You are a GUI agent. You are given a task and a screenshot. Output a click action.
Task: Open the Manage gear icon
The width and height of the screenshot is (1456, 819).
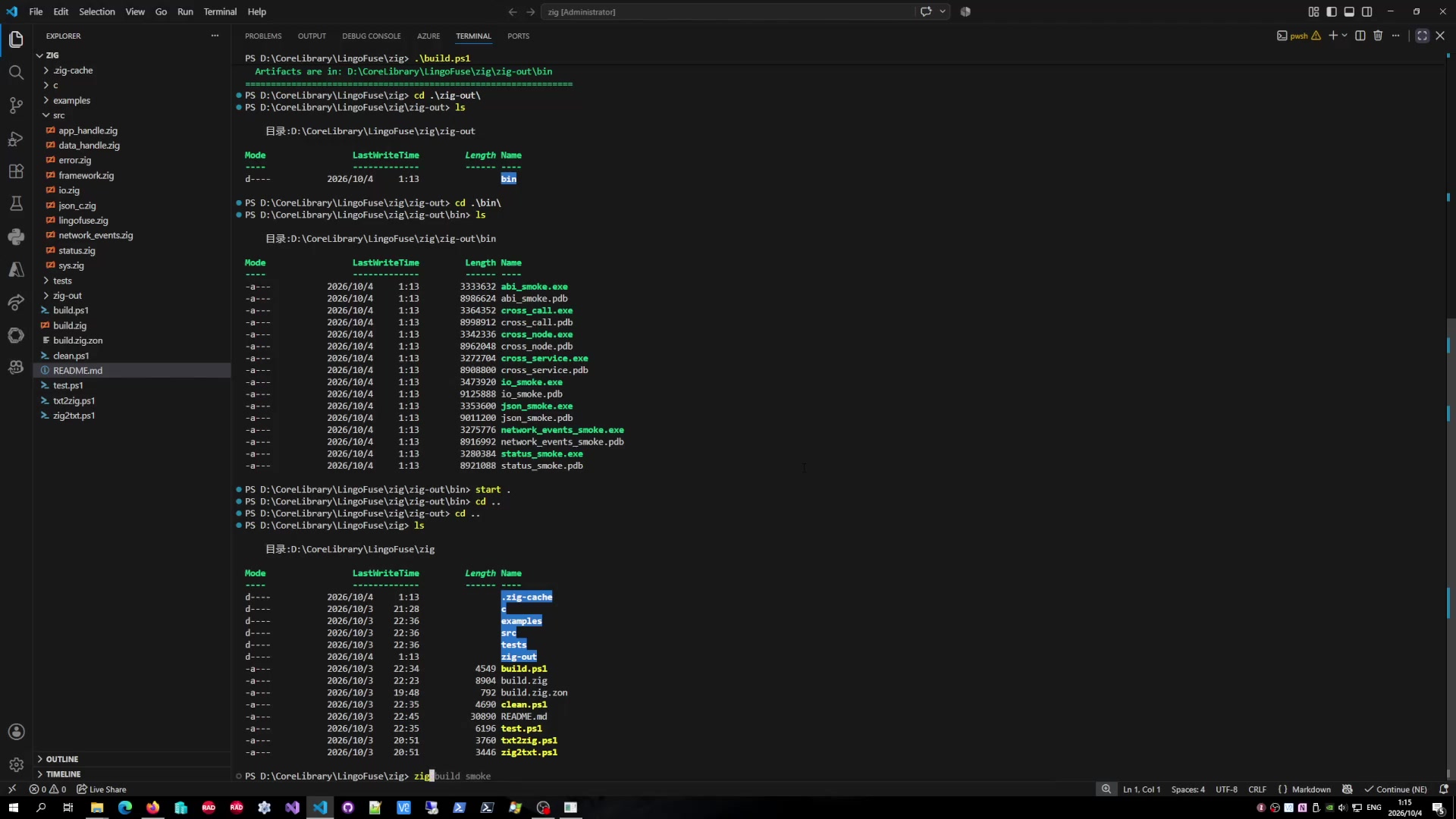pos(16,764)
